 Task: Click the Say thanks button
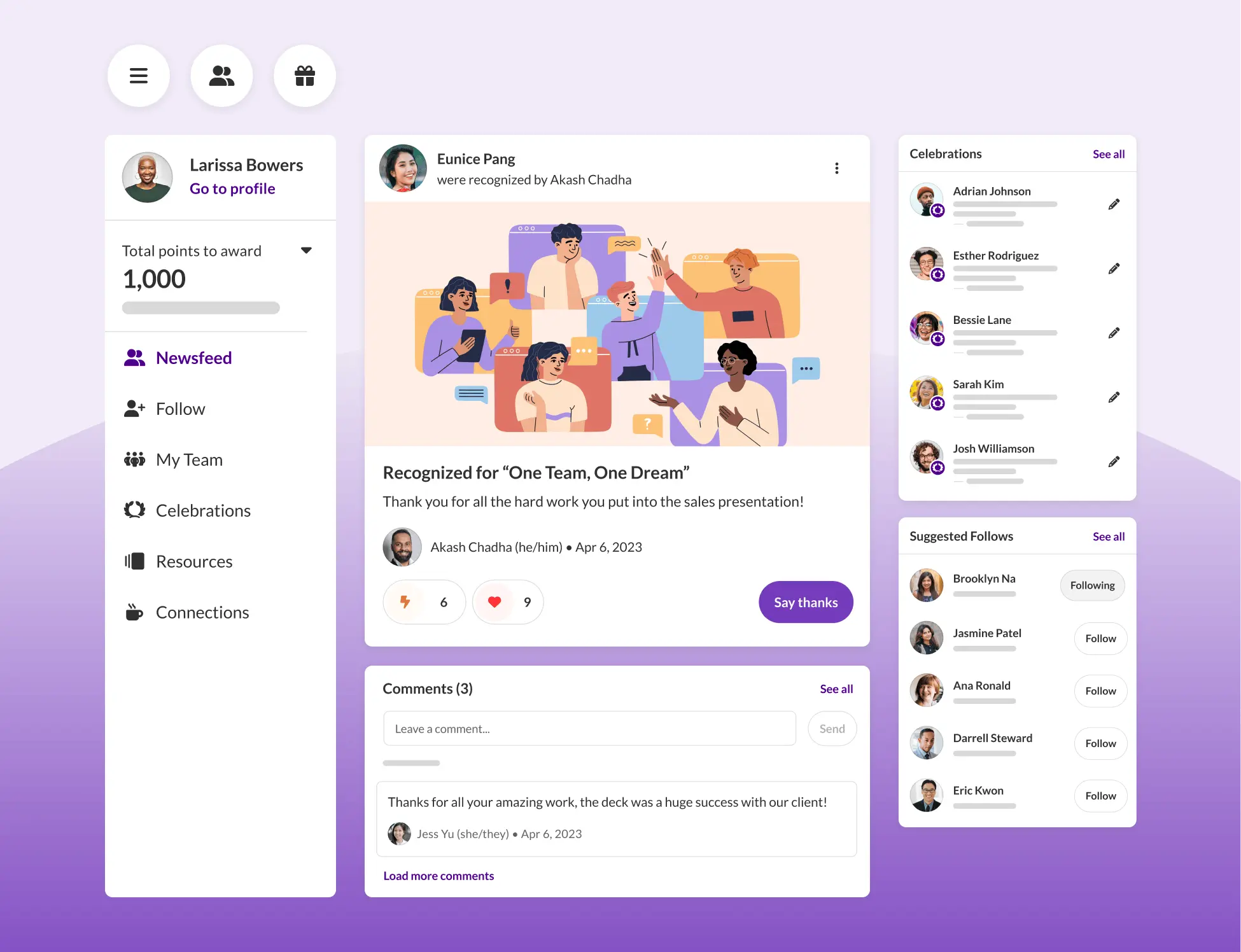pyautogui.click(x=805, y=602)
